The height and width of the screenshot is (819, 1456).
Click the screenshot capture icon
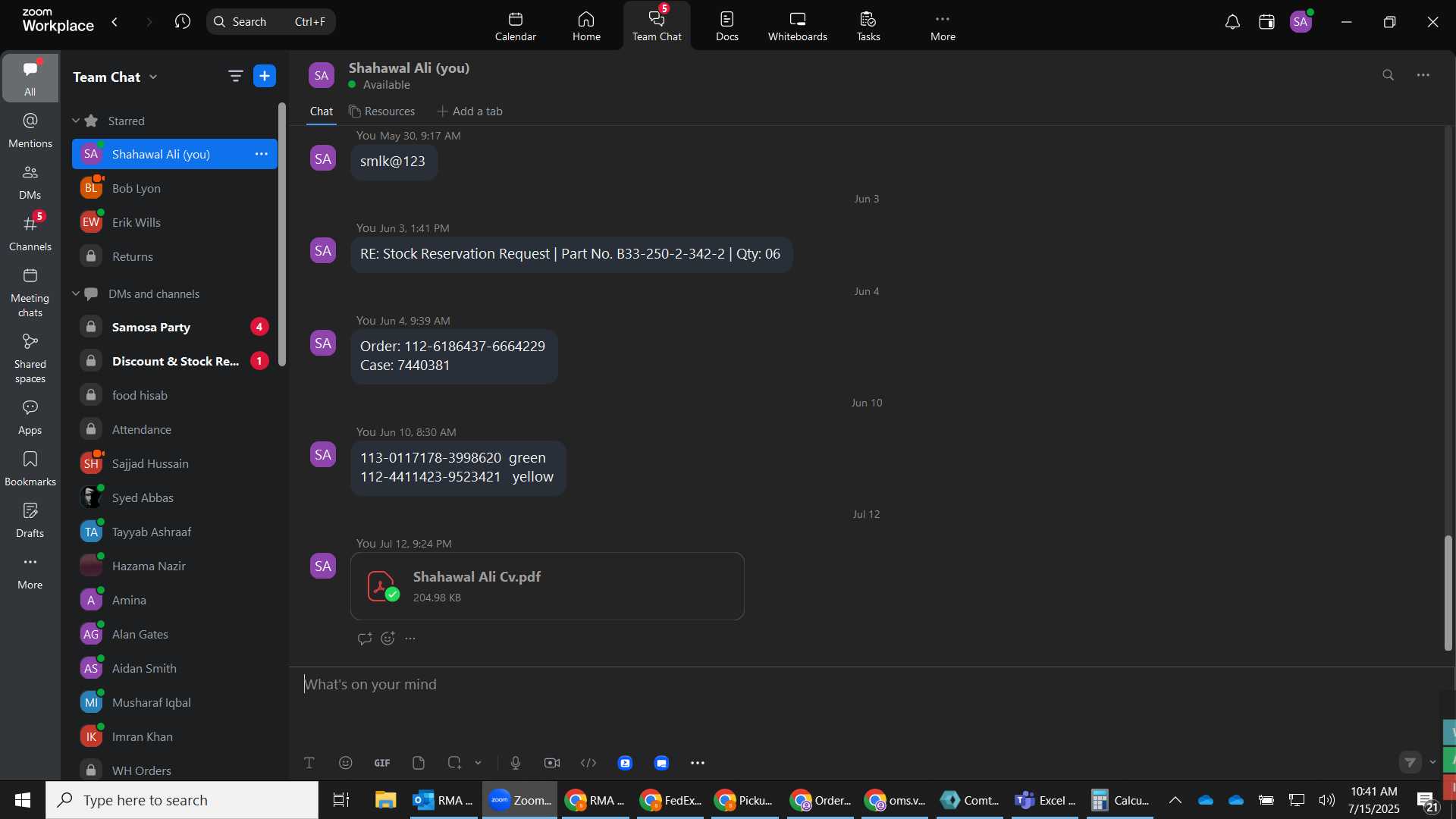pos(454,763)
